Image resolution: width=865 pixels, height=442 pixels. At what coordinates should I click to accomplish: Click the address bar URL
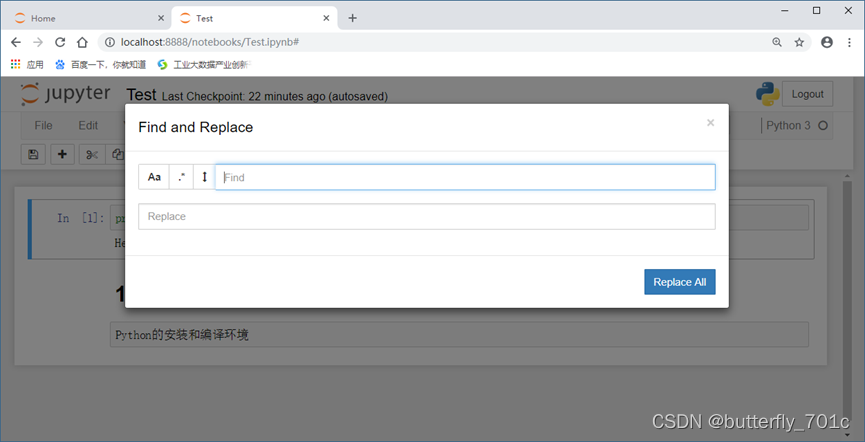click(x=210, y=42)
